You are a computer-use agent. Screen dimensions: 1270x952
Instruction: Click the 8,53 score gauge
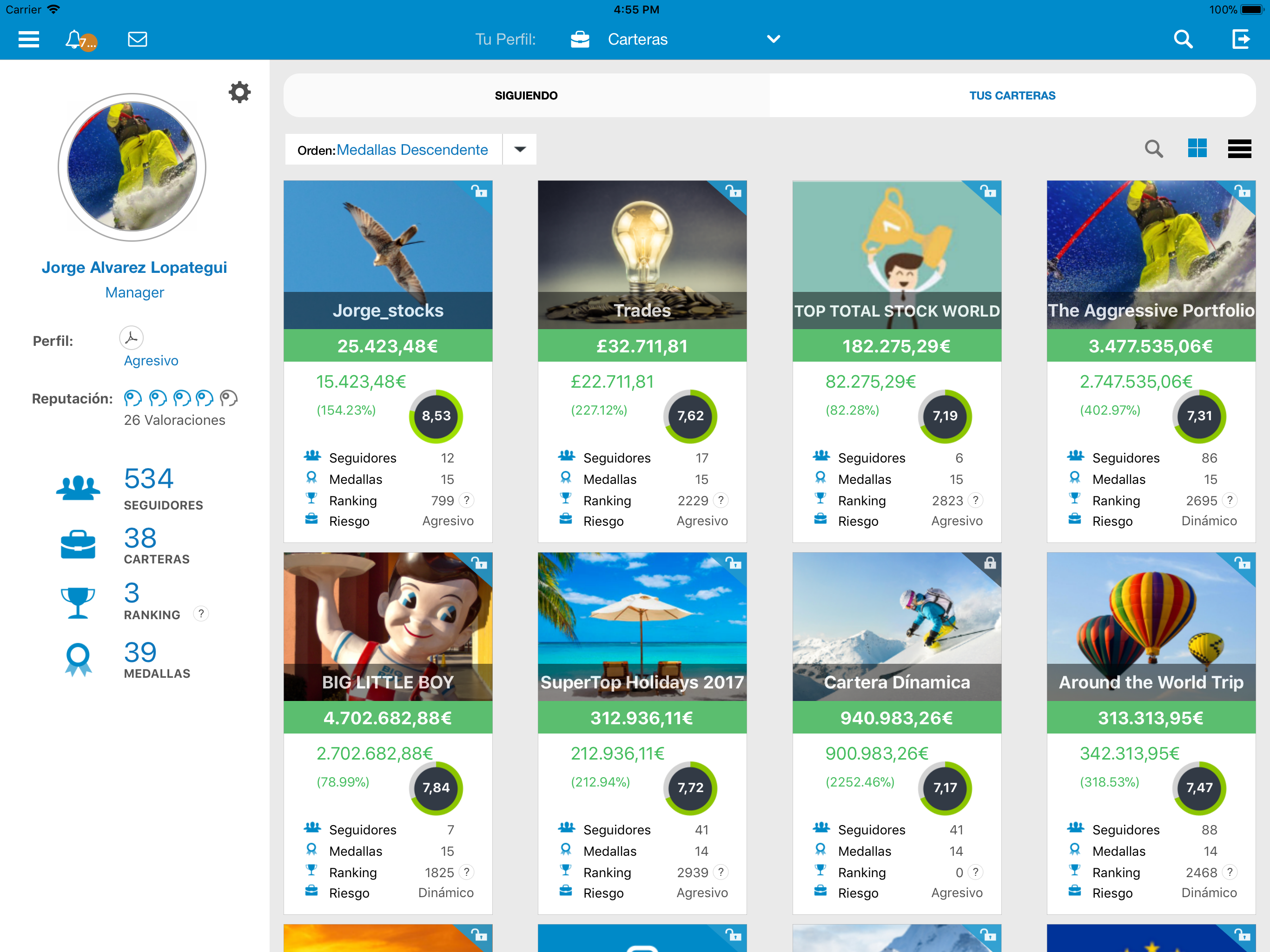click(436, 416)
